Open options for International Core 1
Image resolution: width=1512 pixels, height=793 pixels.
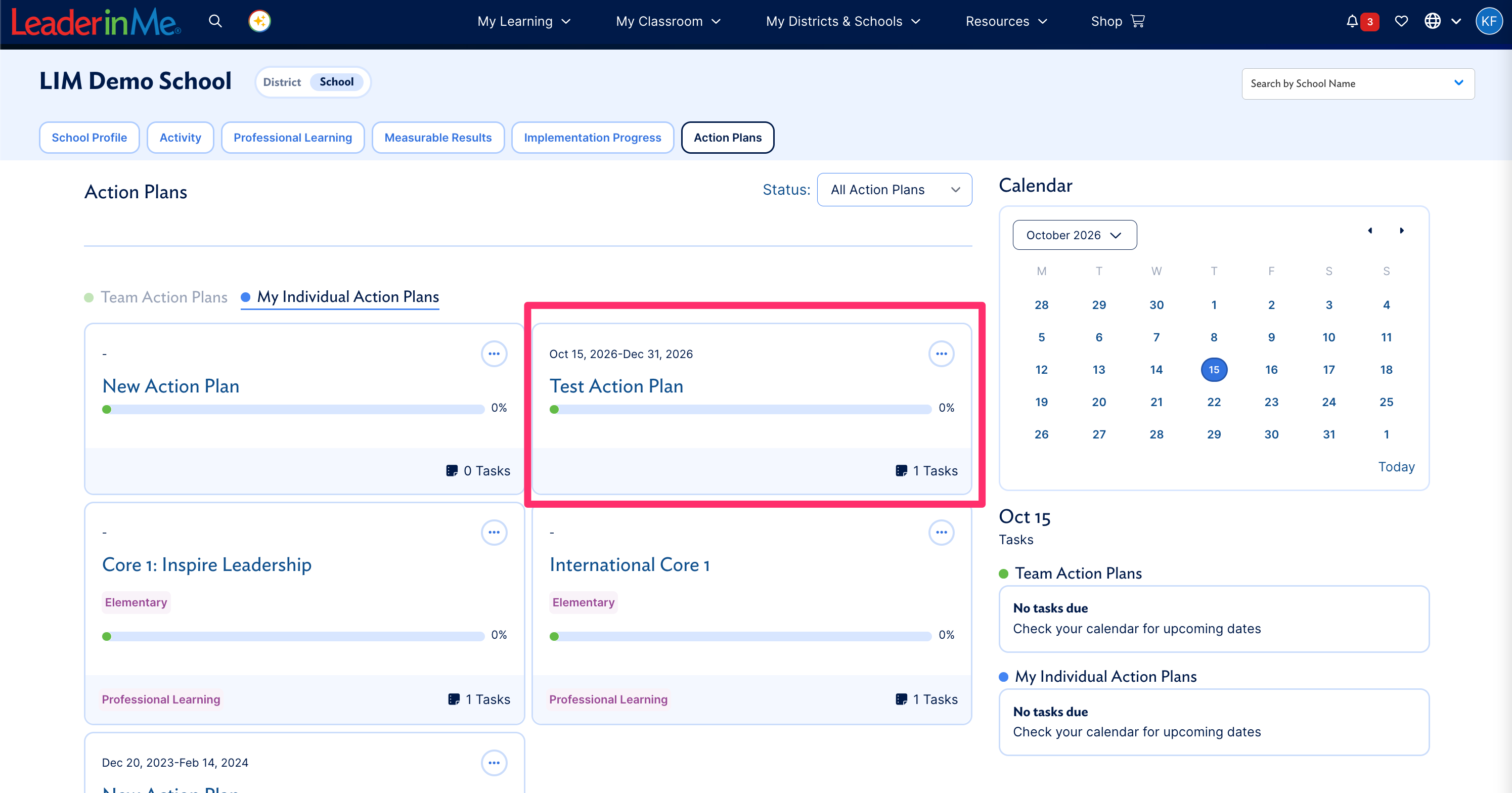click(942, 533)
